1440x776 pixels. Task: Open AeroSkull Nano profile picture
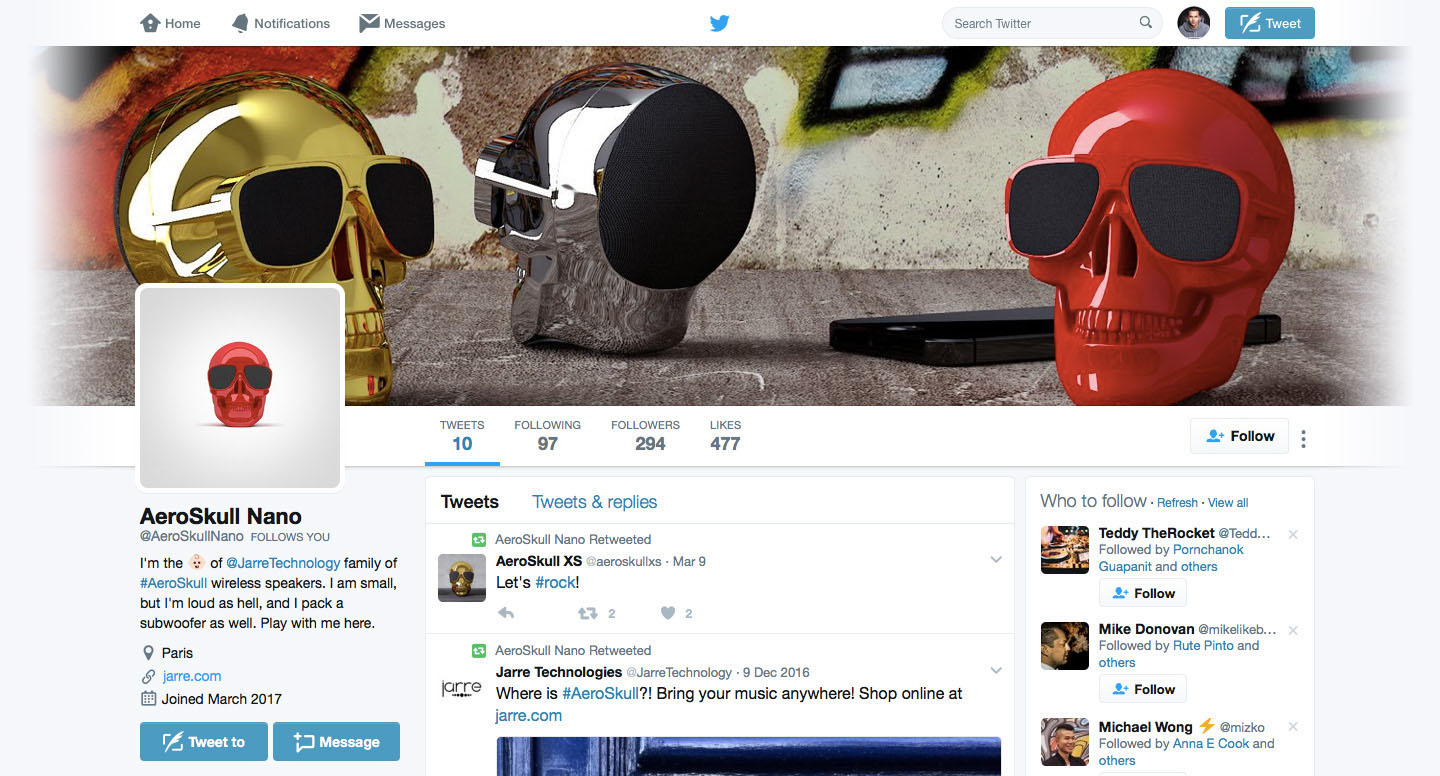click(240, 388)
